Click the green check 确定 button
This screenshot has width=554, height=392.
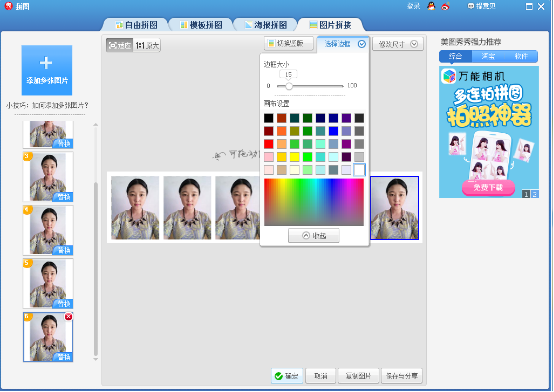click(287, 376)
